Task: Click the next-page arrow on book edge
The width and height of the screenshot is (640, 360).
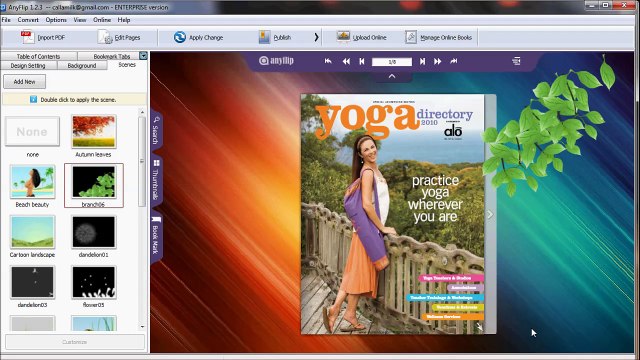Action: click(x=490, y=214)
